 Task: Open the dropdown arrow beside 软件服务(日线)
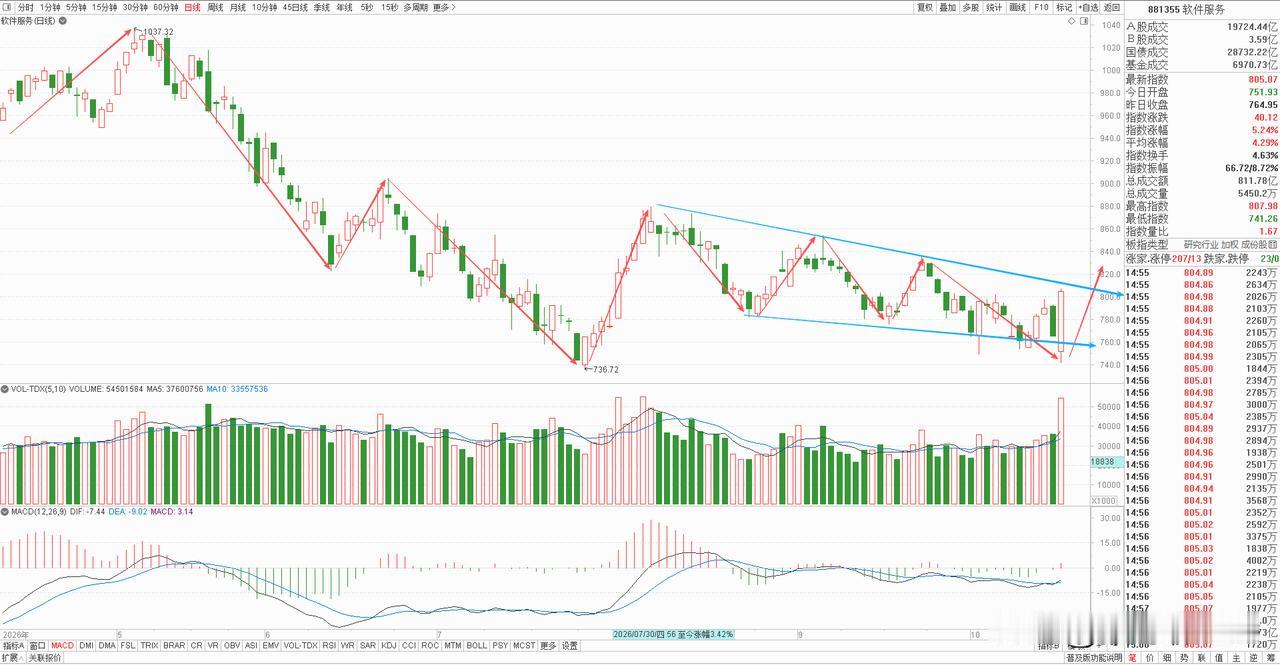click(x=62, y=20)
